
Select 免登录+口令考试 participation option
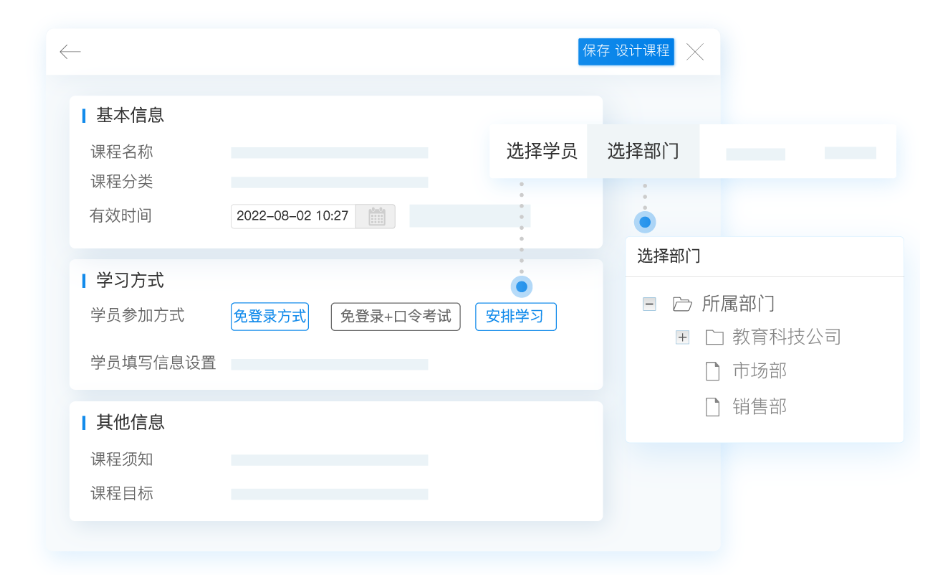tap(395, 316)
